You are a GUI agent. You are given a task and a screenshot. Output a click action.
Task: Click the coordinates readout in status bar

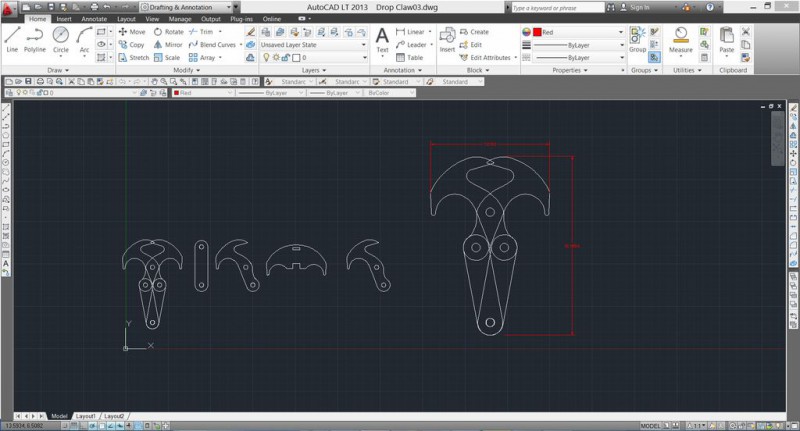[x=24, y=425]
